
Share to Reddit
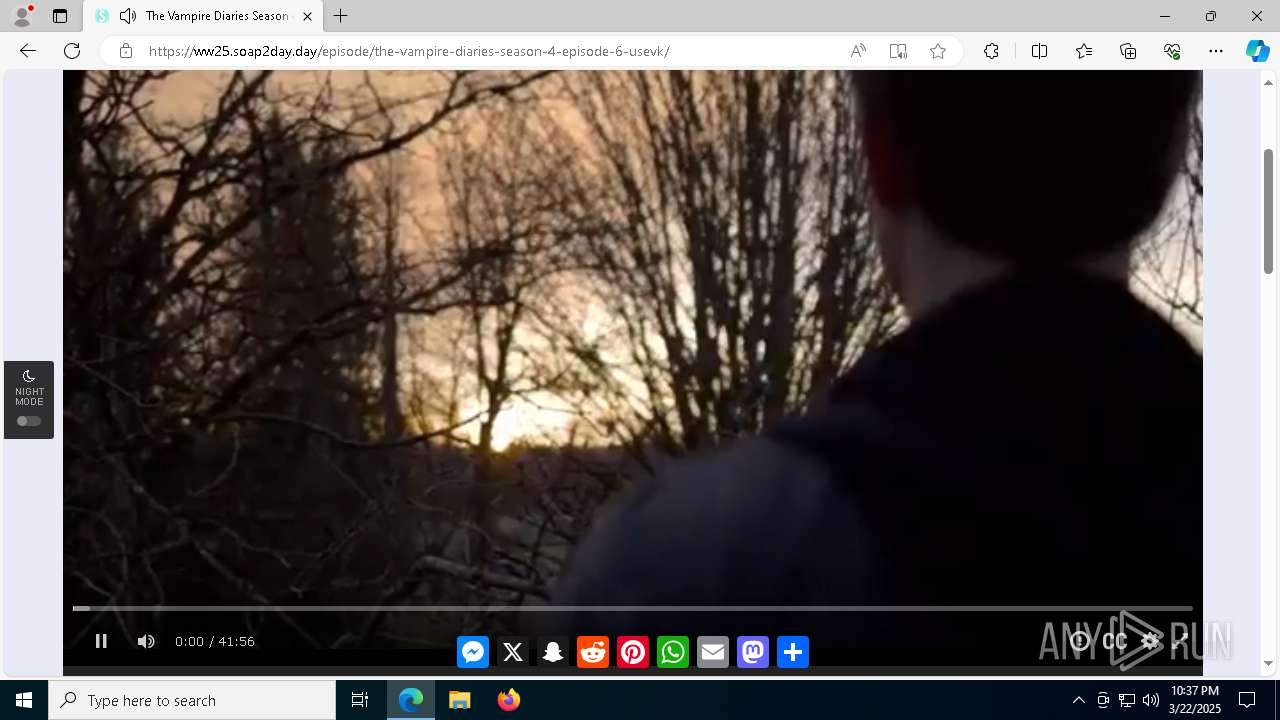tap(593, 652)
